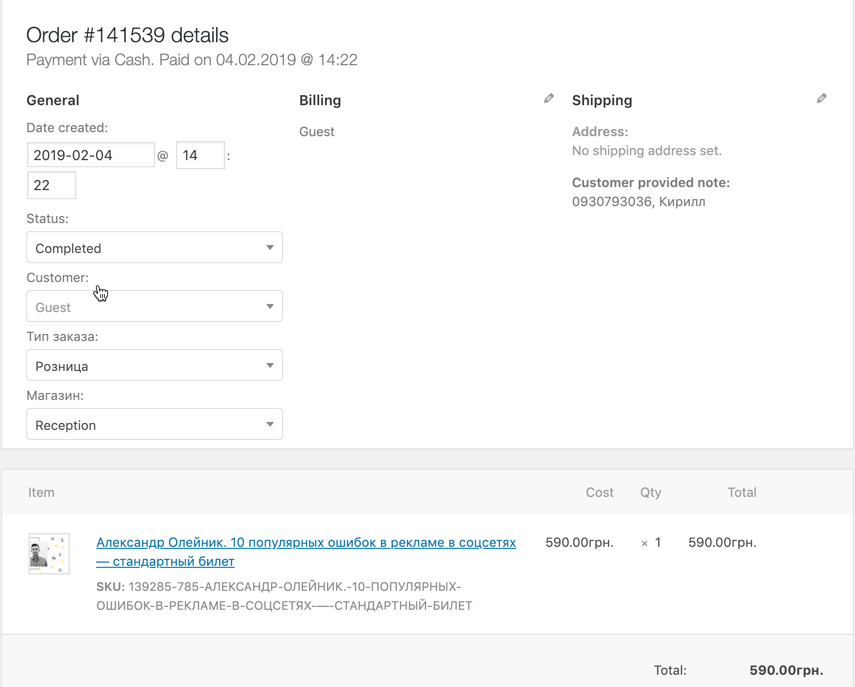
Task: Select the order title Order #141539 details
Action: point(128,35)
